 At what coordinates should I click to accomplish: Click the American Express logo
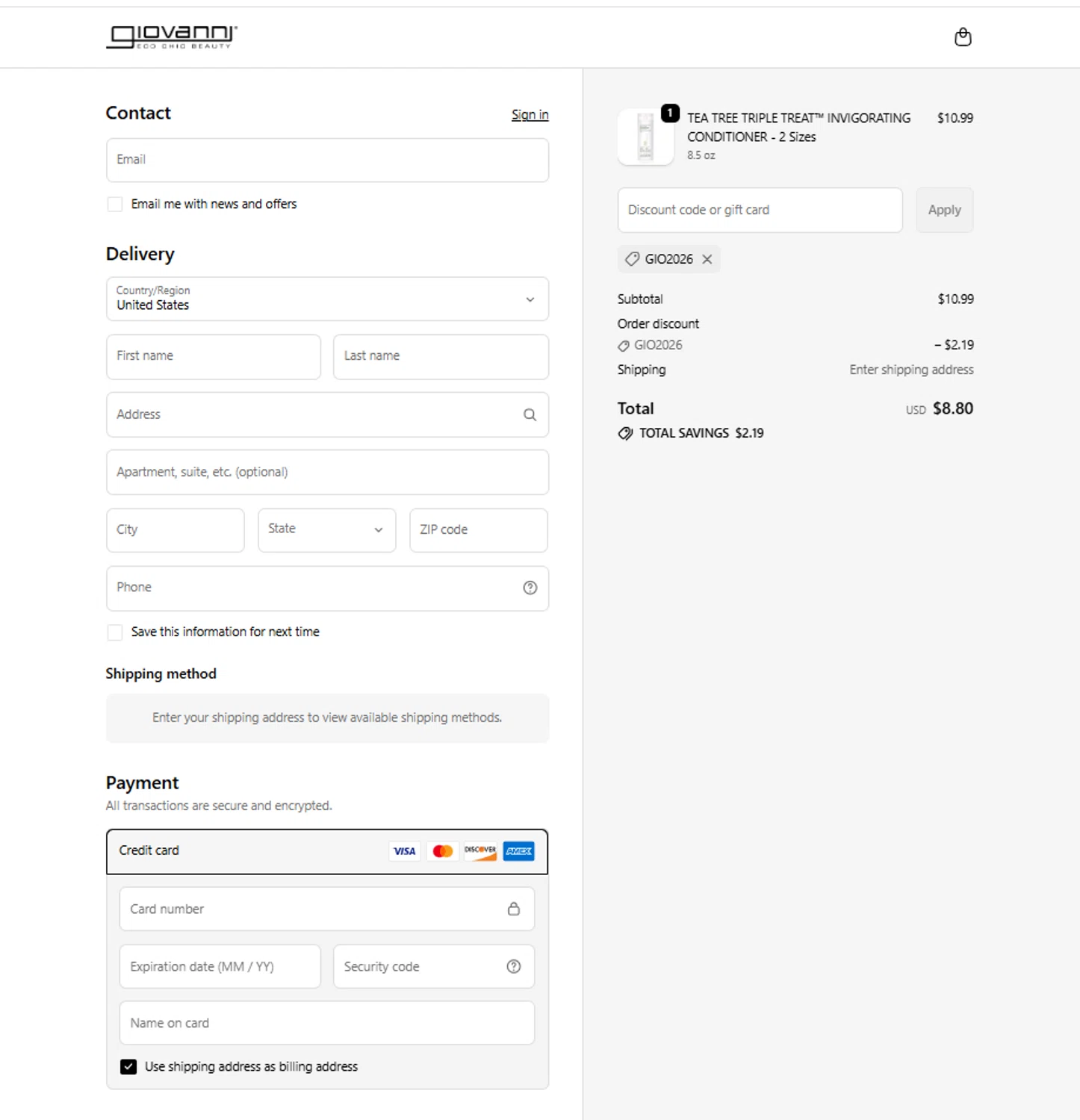click(x=518, y=851)
